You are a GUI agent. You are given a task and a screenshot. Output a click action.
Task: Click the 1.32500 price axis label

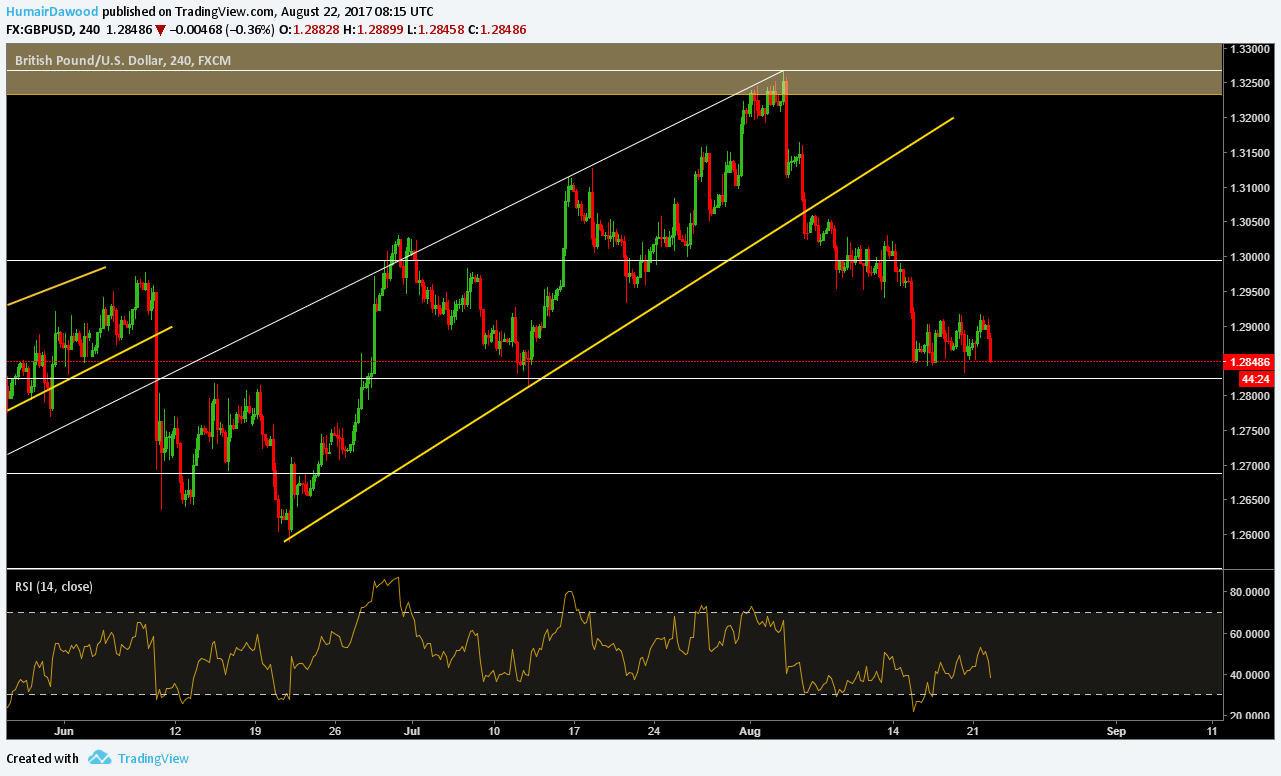tap(1250, 83)
